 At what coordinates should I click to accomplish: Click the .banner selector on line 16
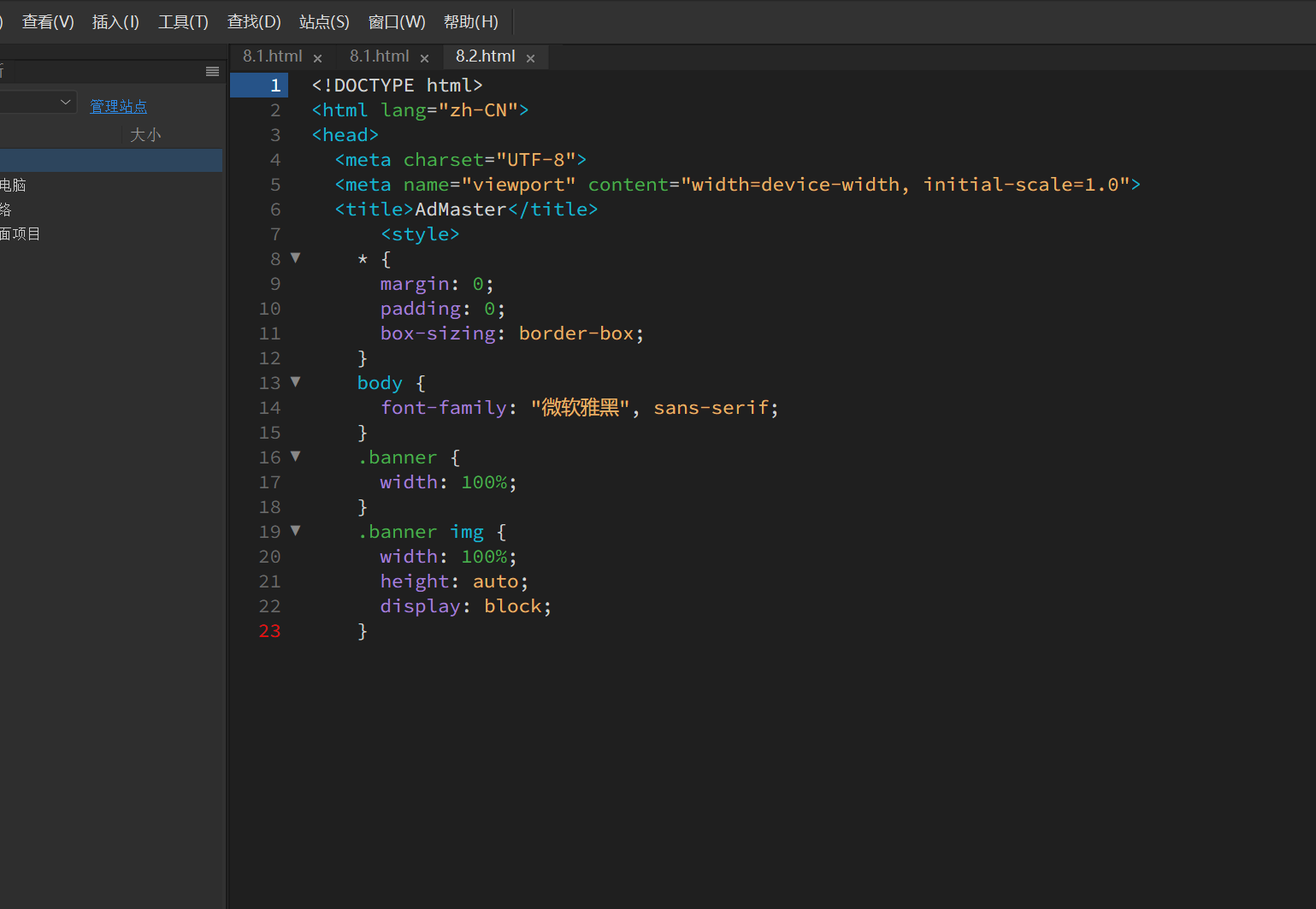tap(398, 457)
